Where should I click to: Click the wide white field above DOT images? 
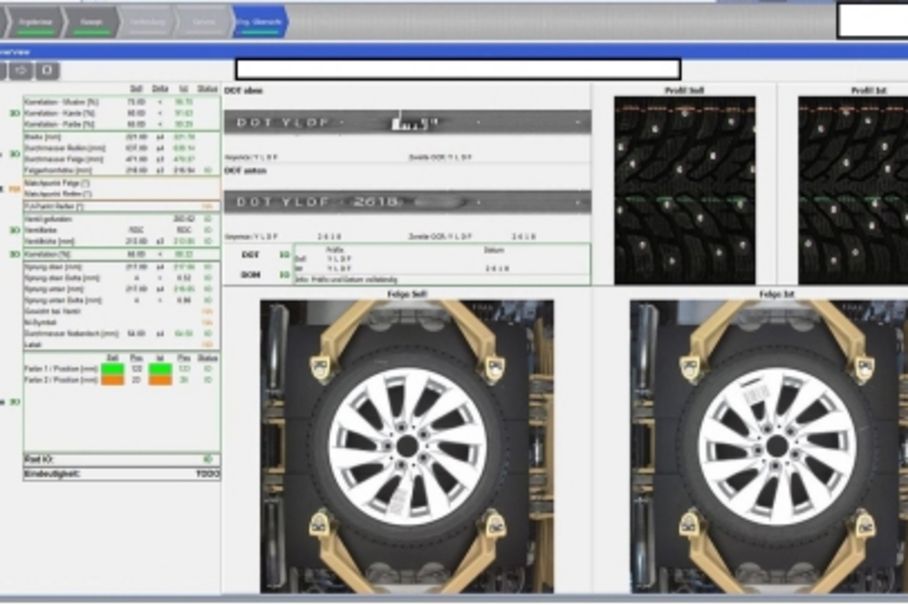(457, 69)
